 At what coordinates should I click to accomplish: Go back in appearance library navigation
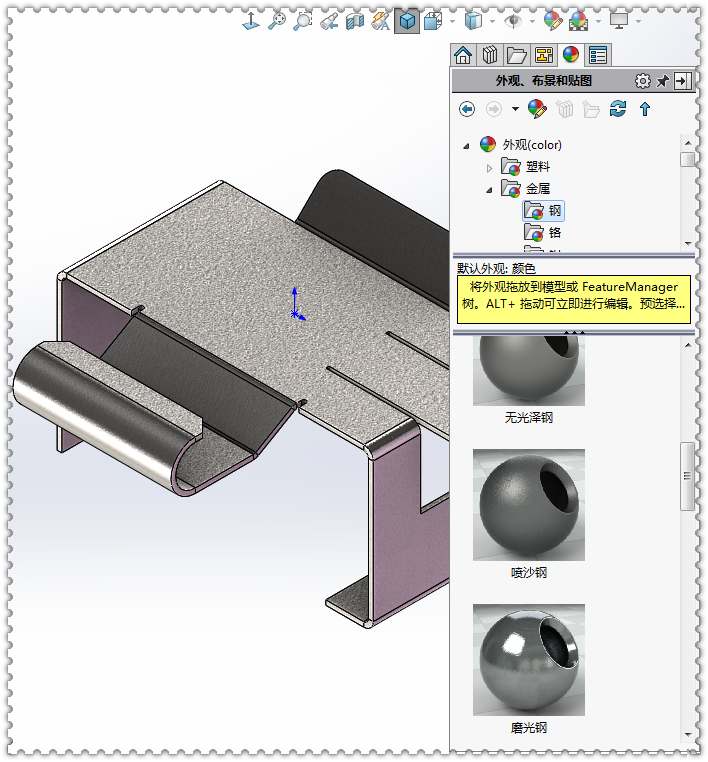[467, 109]
